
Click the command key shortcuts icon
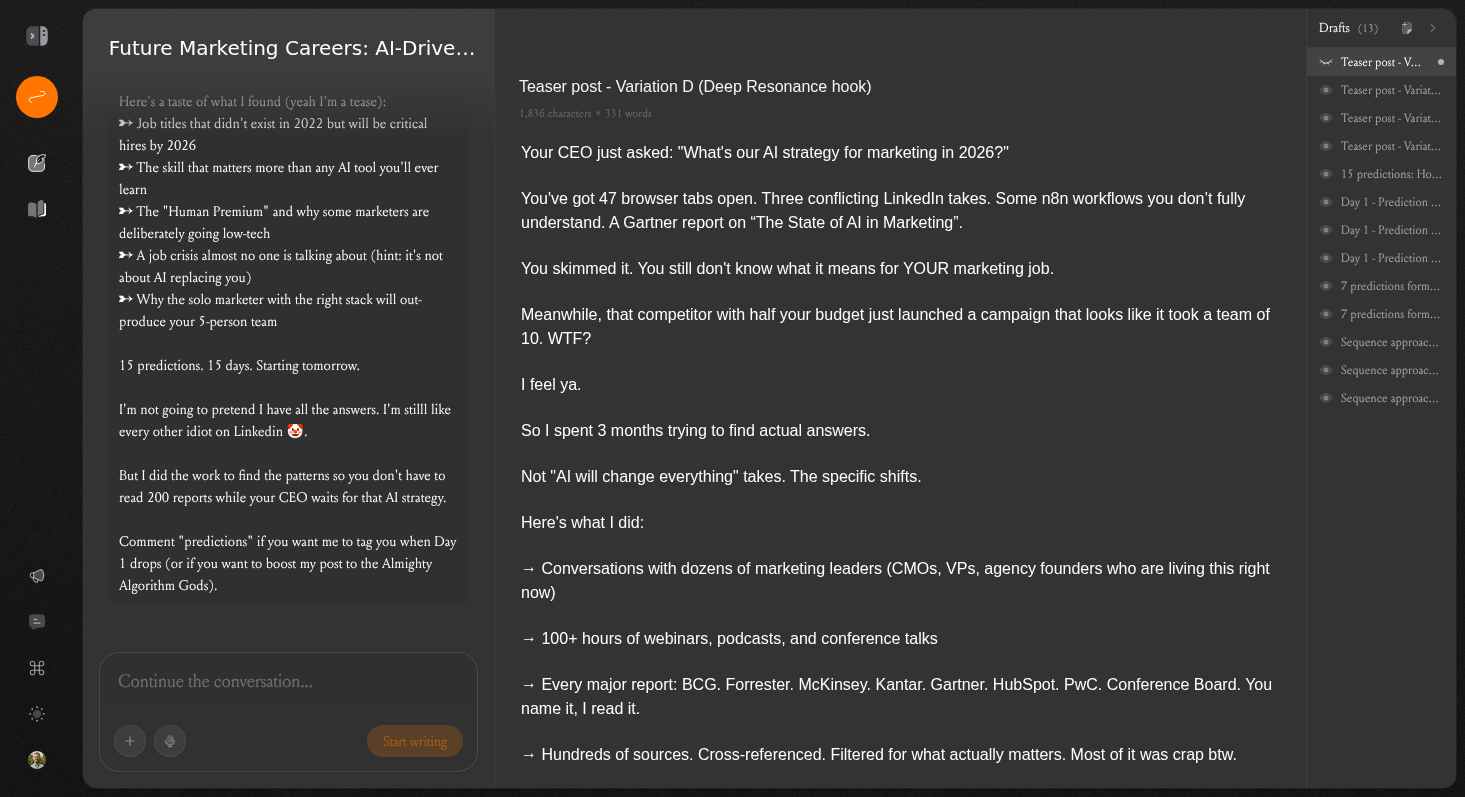(37, 668)
